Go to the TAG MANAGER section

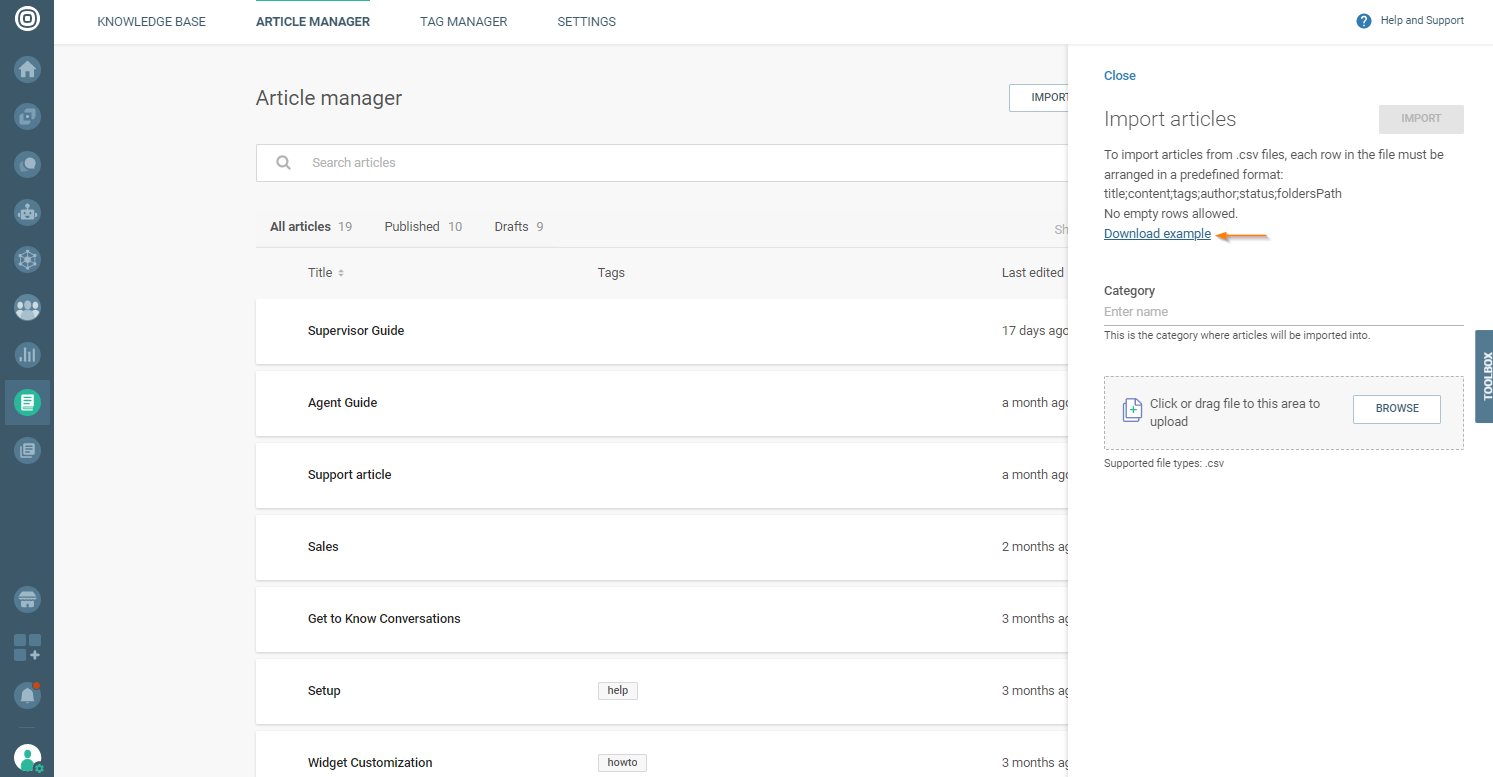coord(463,21)
